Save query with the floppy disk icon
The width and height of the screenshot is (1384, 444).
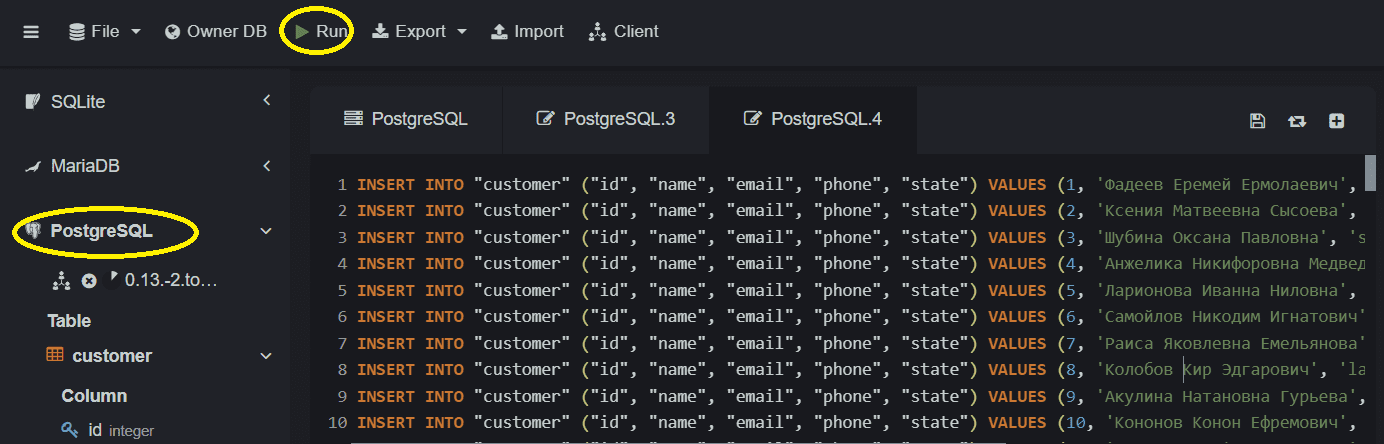1258,121
